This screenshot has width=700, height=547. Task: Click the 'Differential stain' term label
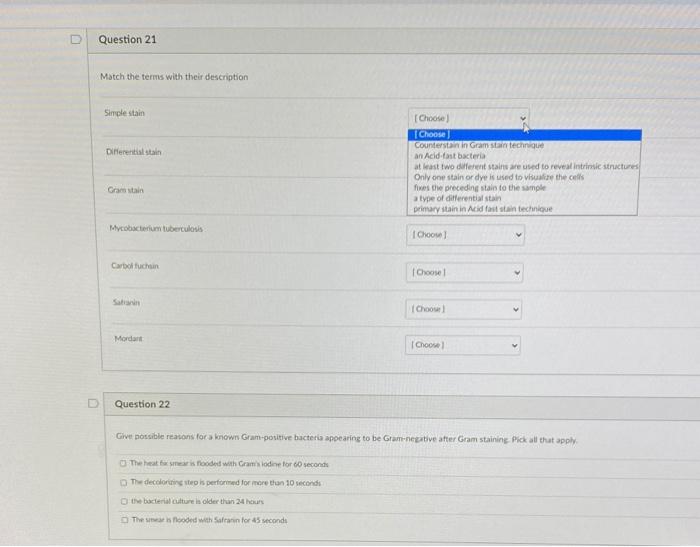[x=133, y=152]
